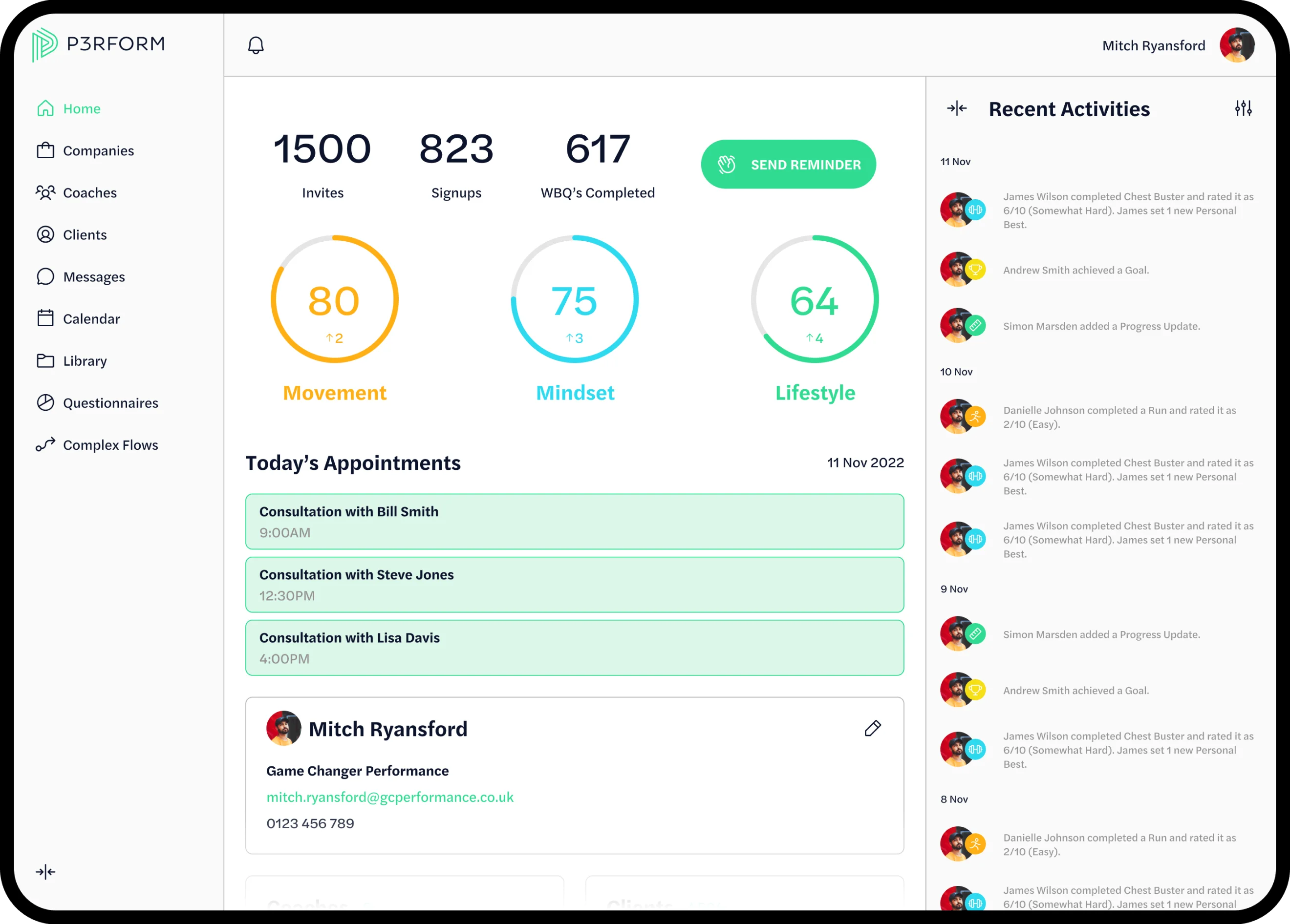Edit Mitch Ryansford's contact card
The height and width of the screenshot is (924, 1290).
[873, 728]
